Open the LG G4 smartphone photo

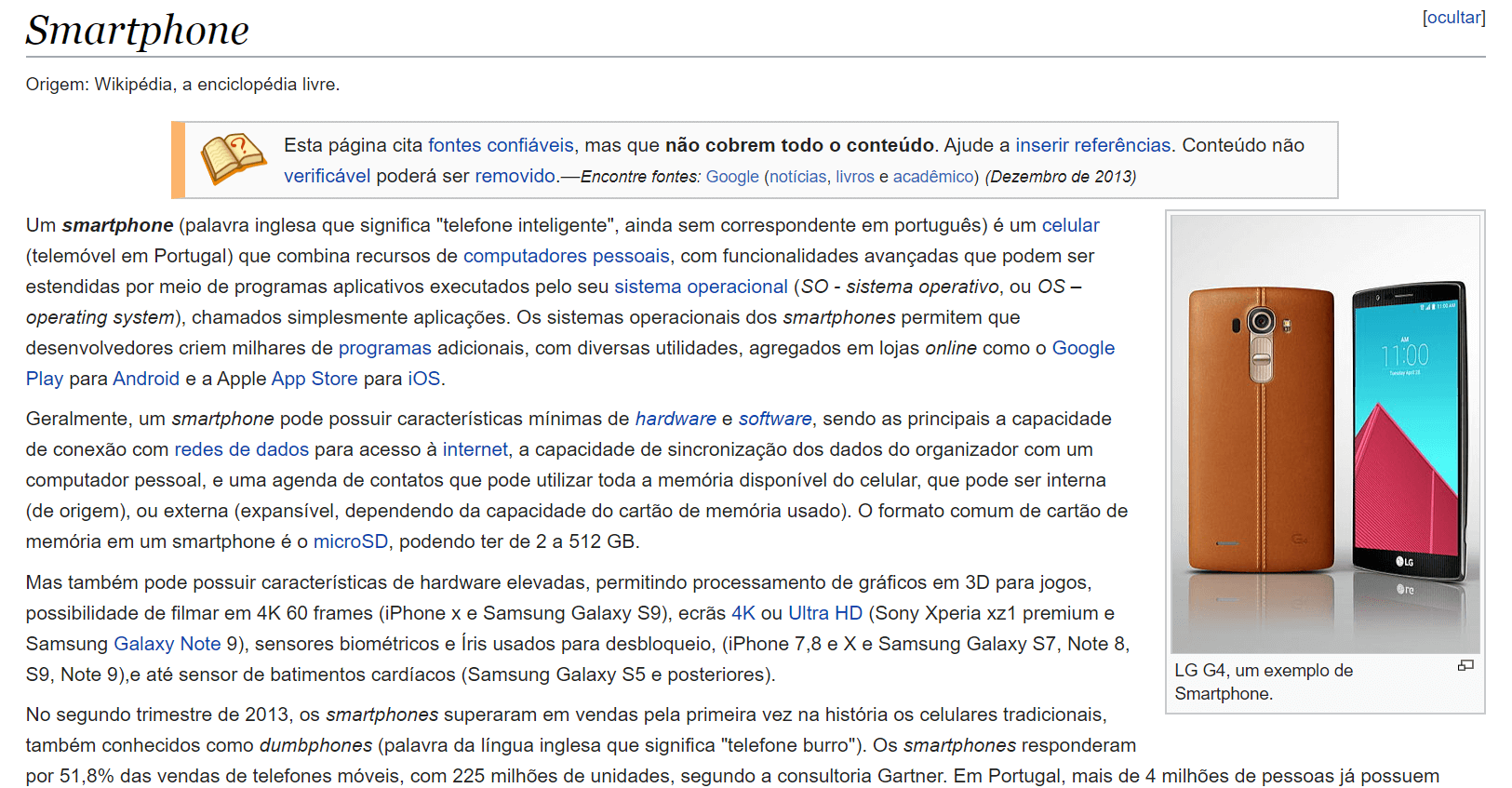click(x=1325, y=434)
